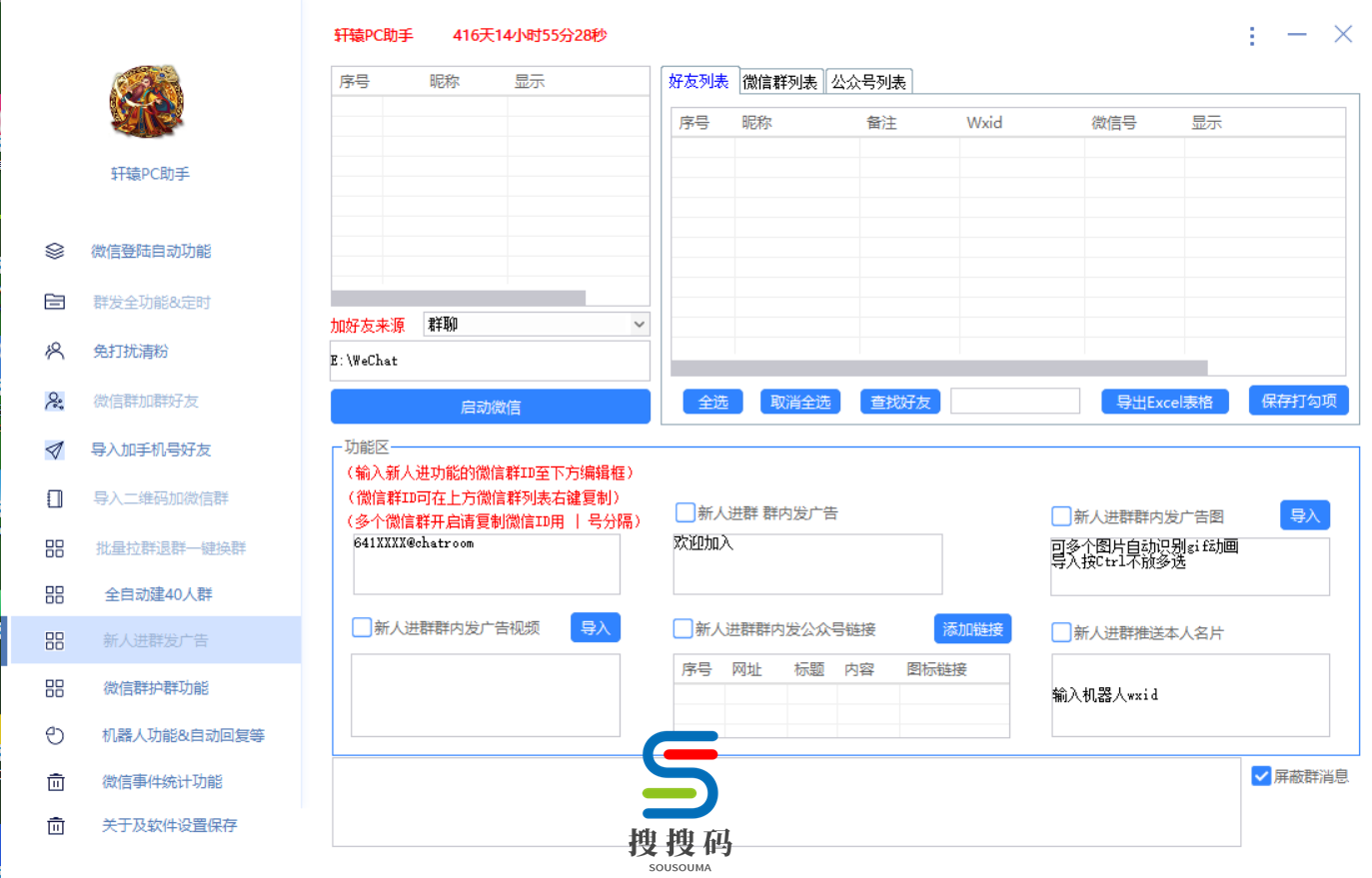This screenshot has height=878, width=1372.
Task: Click the group ID box with 641XXXX@chatroom
Action: point(487,564)
